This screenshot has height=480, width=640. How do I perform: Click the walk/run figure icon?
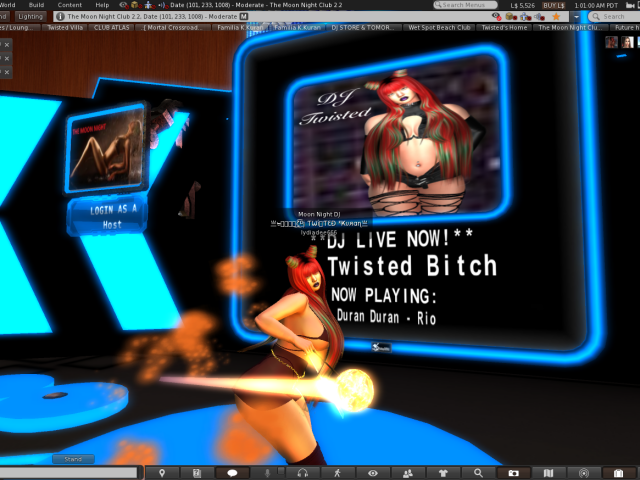tap(337, 472)
